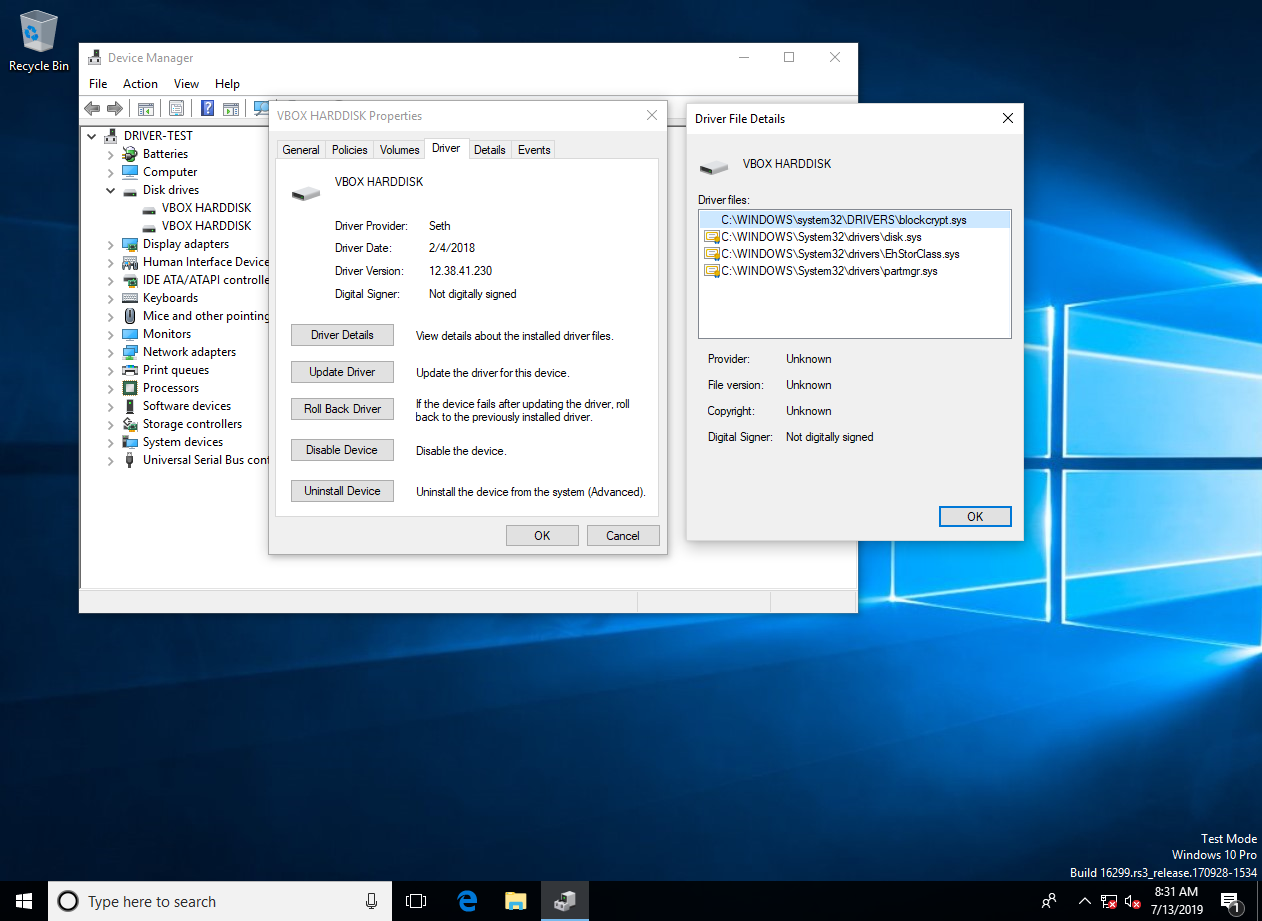The height and width of the screenshot is (921, 1262).
Task: Select the Software devices icon
Action: click(130, 406)
